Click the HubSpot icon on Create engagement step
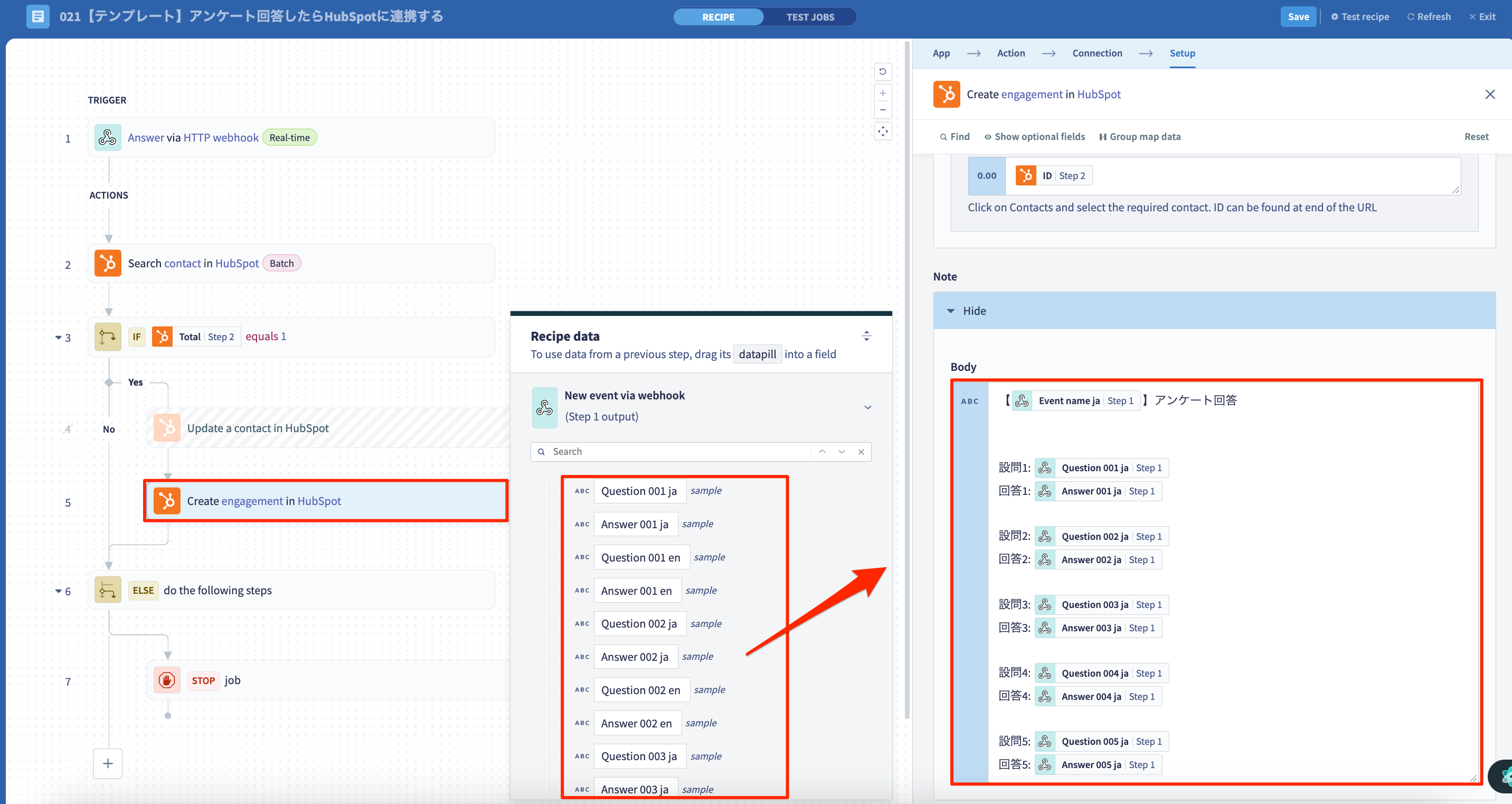The height and width of the screenshot is (804, 1512). pyautogui.click(x=167, y=501)
